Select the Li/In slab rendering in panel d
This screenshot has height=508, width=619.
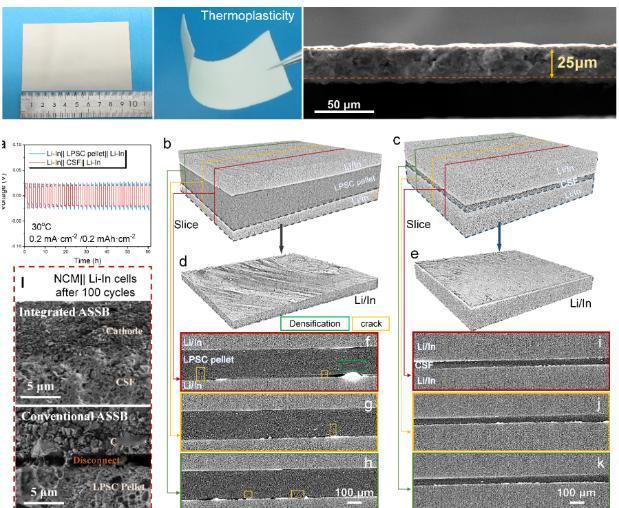(279, 291)
